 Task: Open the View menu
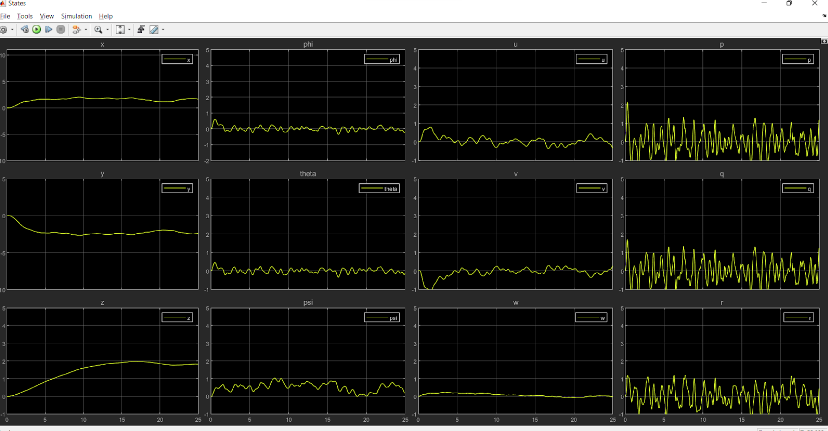click(47, 16)
